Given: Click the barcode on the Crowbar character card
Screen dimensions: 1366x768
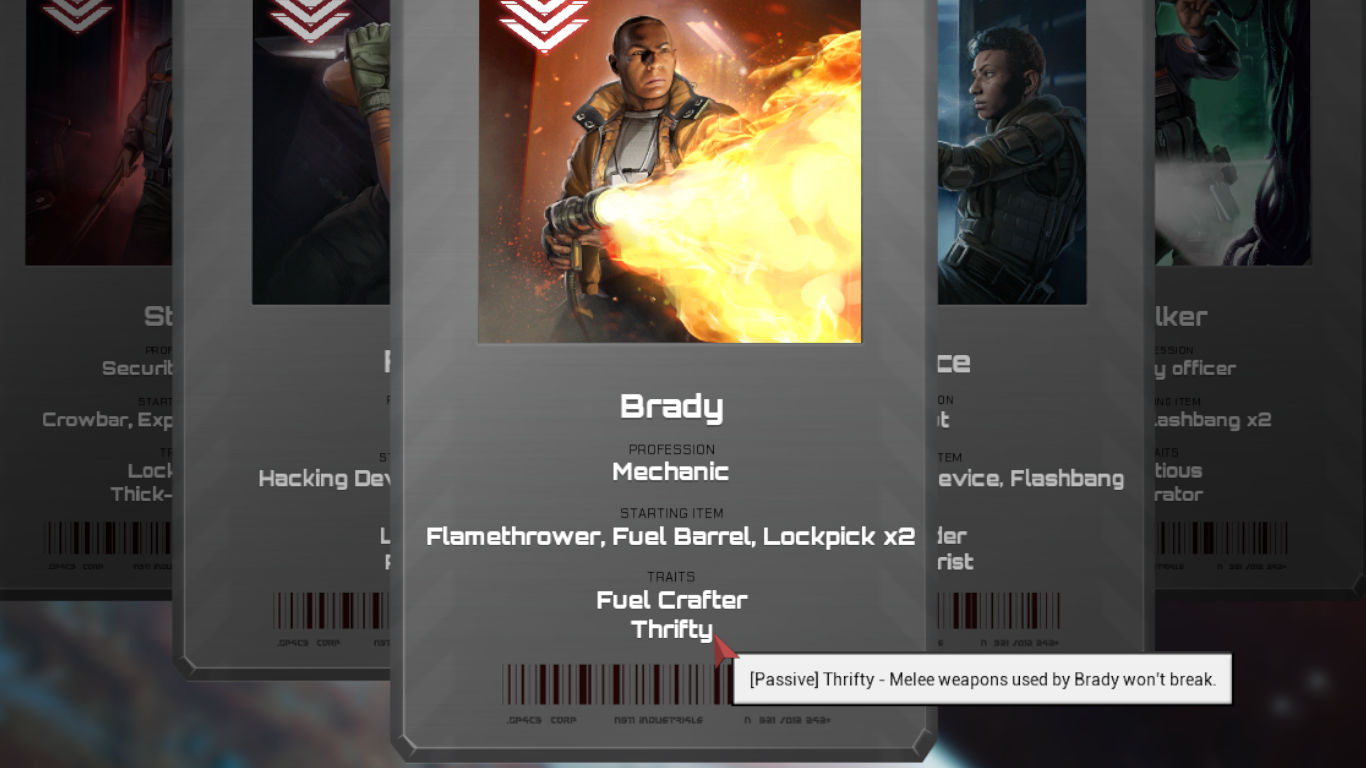Looking at the screenshot, I should point(109,538).
